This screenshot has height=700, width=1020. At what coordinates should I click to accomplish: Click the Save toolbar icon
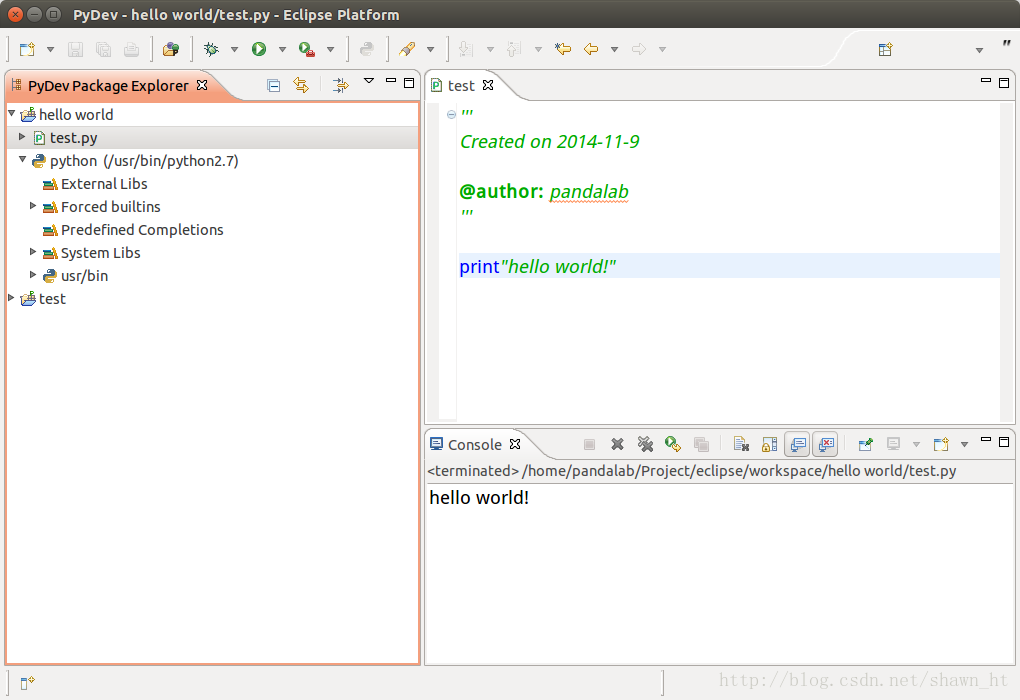tap(75, 49)
